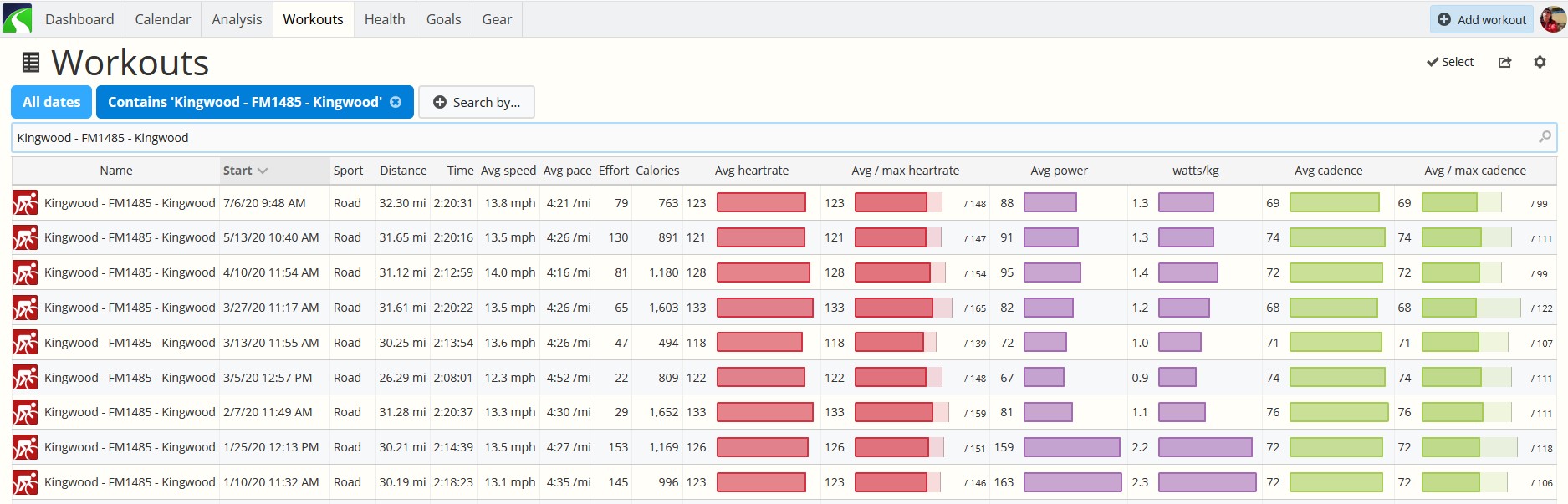The width and height of the screenshot is (1568, 504).
Task: Open the user profile avatar
Action: pyautogui.click(x=1553, y=18)
